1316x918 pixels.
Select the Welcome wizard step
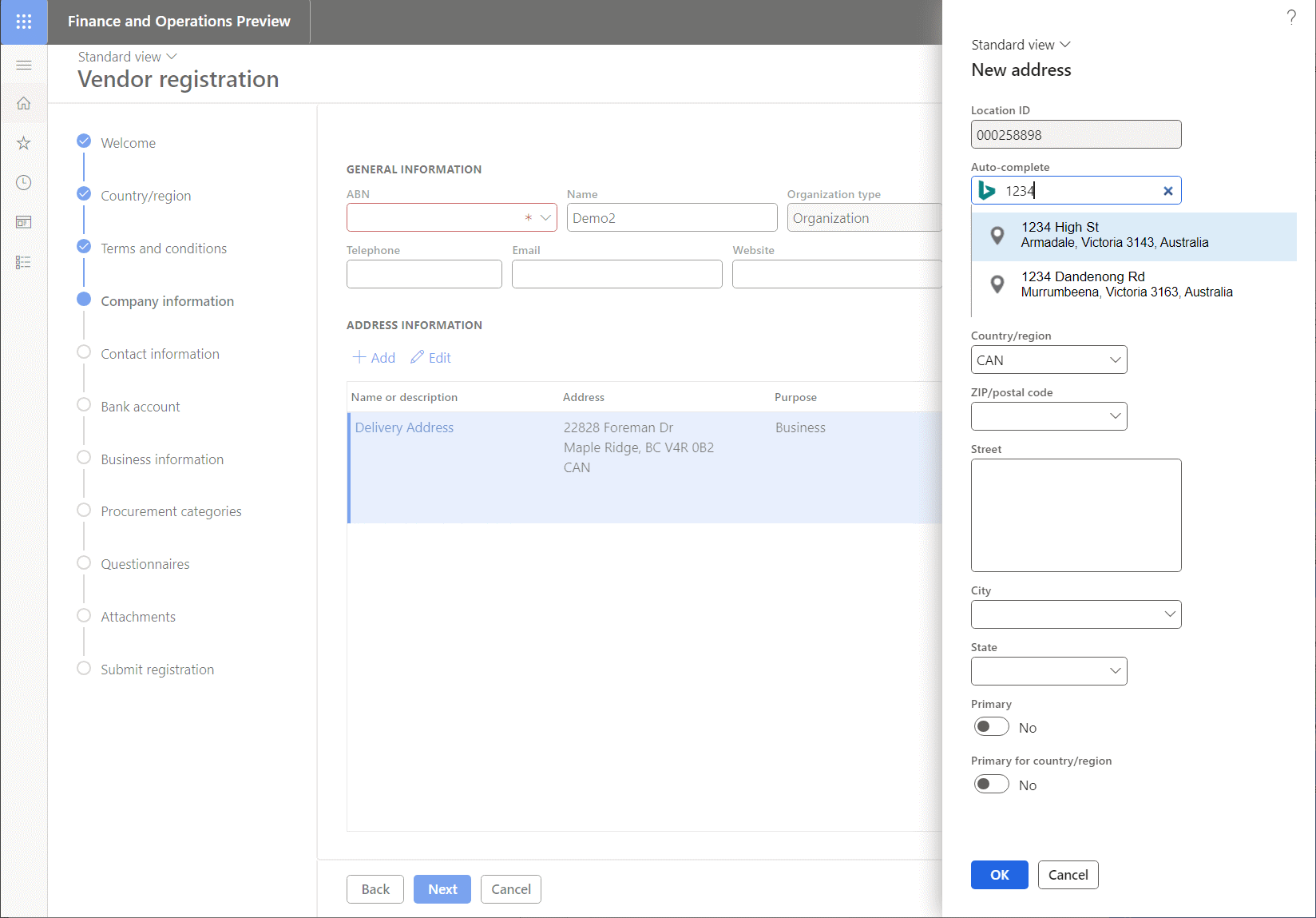point(128,143)
